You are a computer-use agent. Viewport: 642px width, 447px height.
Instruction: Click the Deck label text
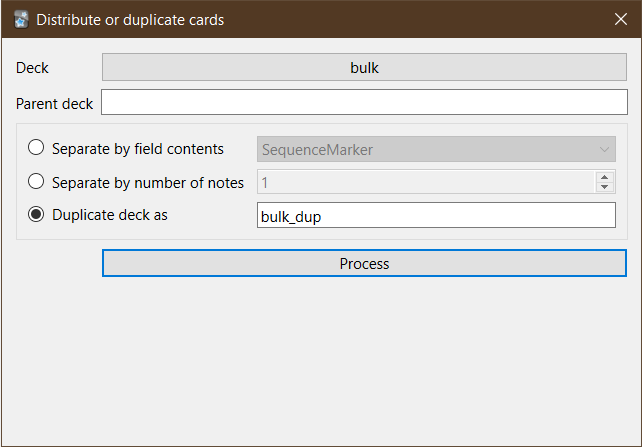pos(32,68)
